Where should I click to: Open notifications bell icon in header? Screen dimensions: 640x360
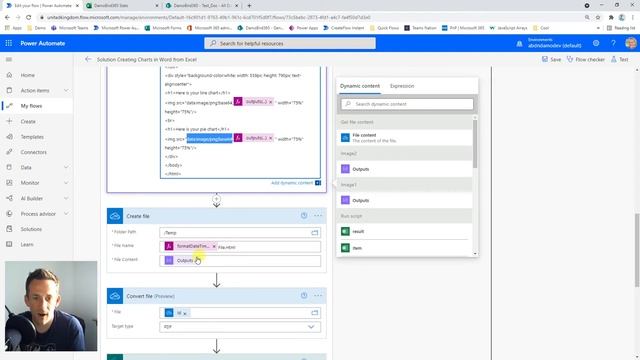click(x=519, y=43)
